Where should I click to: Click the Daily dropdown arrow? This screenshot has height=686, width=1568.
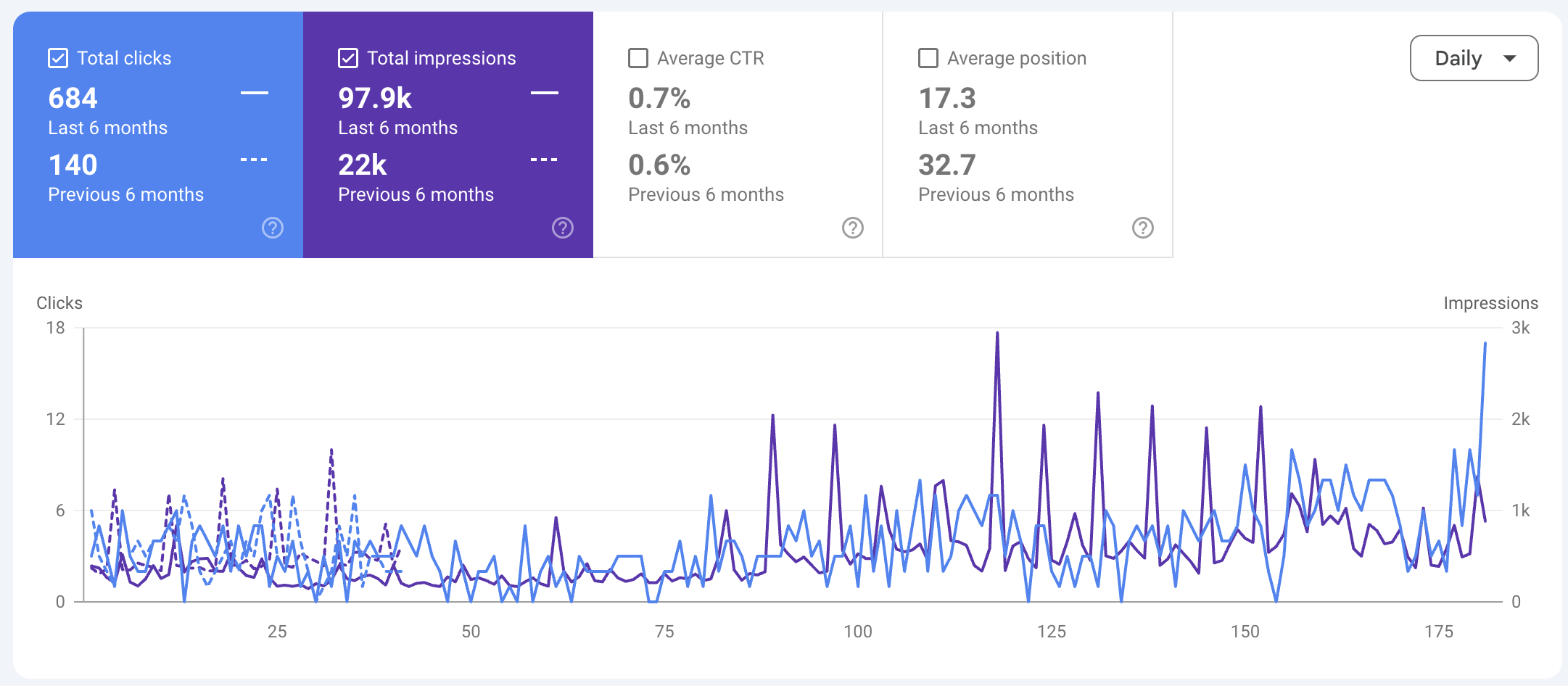click(x=1510, y=59)
